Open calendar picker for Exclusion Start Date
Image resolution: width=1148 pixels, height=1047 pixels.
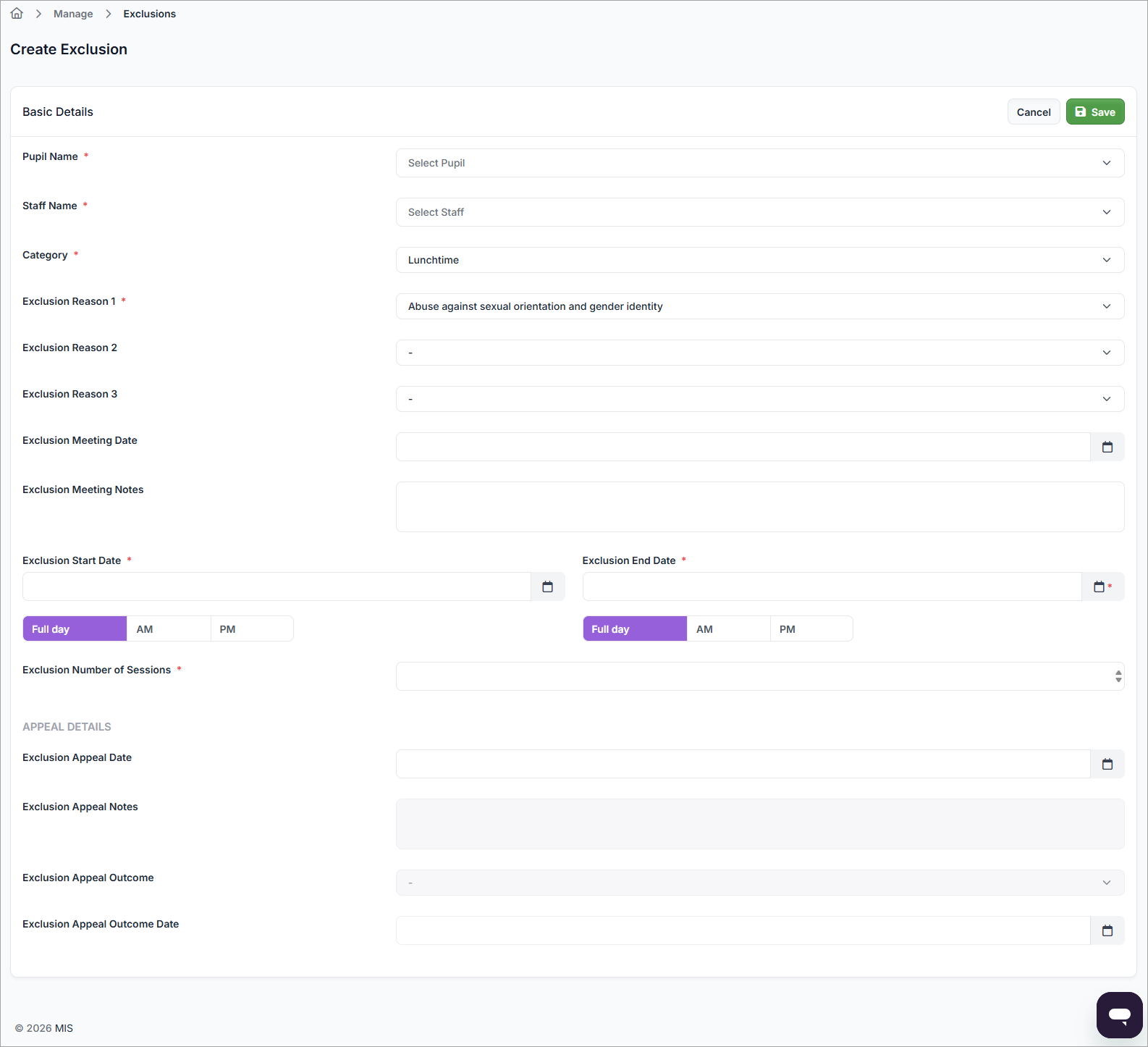(547, 586)
